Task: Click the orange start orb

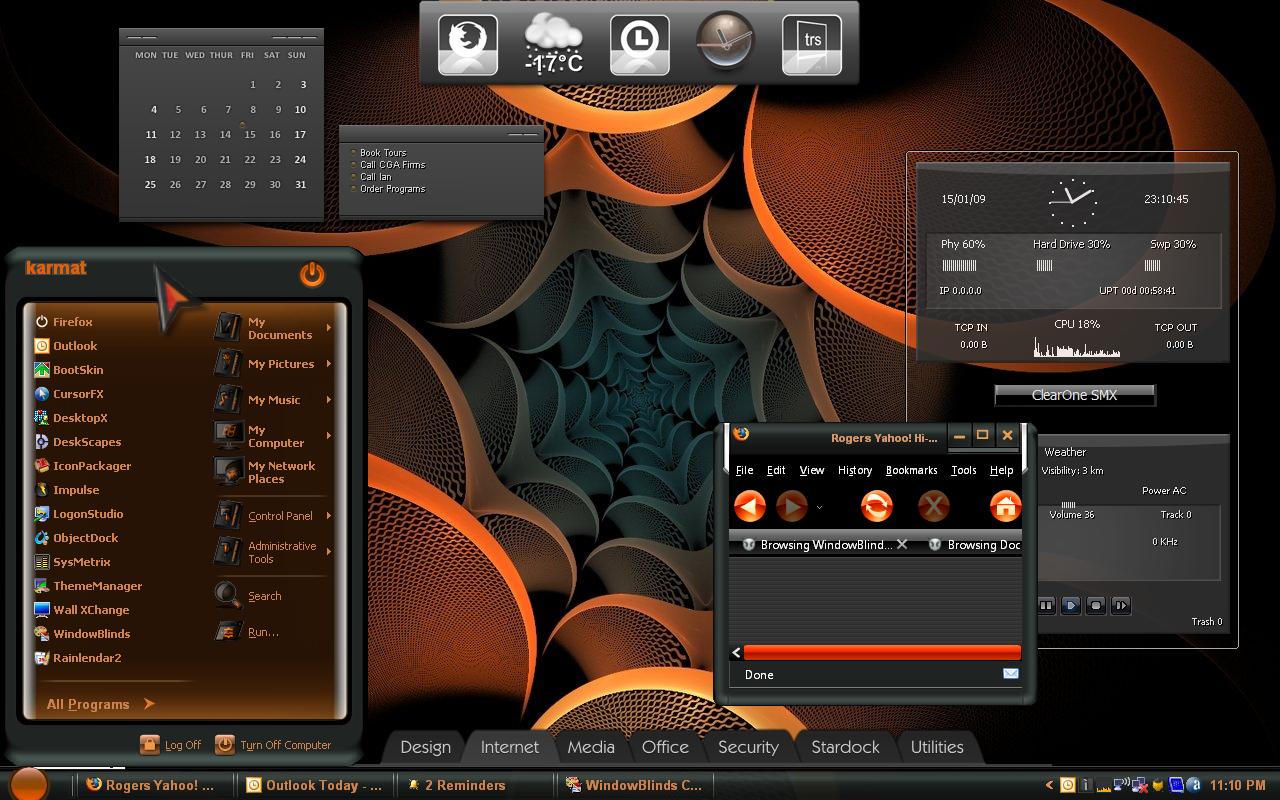Action: pos(29,784)
